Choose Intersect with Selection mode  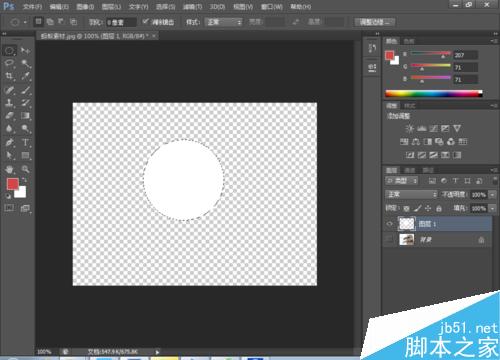coord(73,22)
